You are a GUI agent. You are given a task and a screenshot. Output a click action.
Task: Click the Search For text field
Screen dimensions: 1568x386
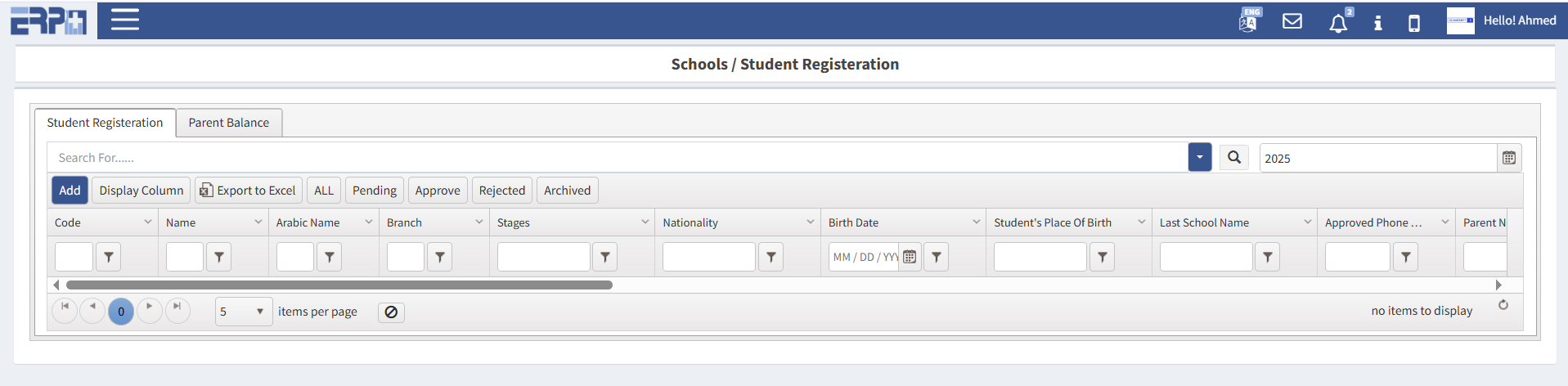618,158
